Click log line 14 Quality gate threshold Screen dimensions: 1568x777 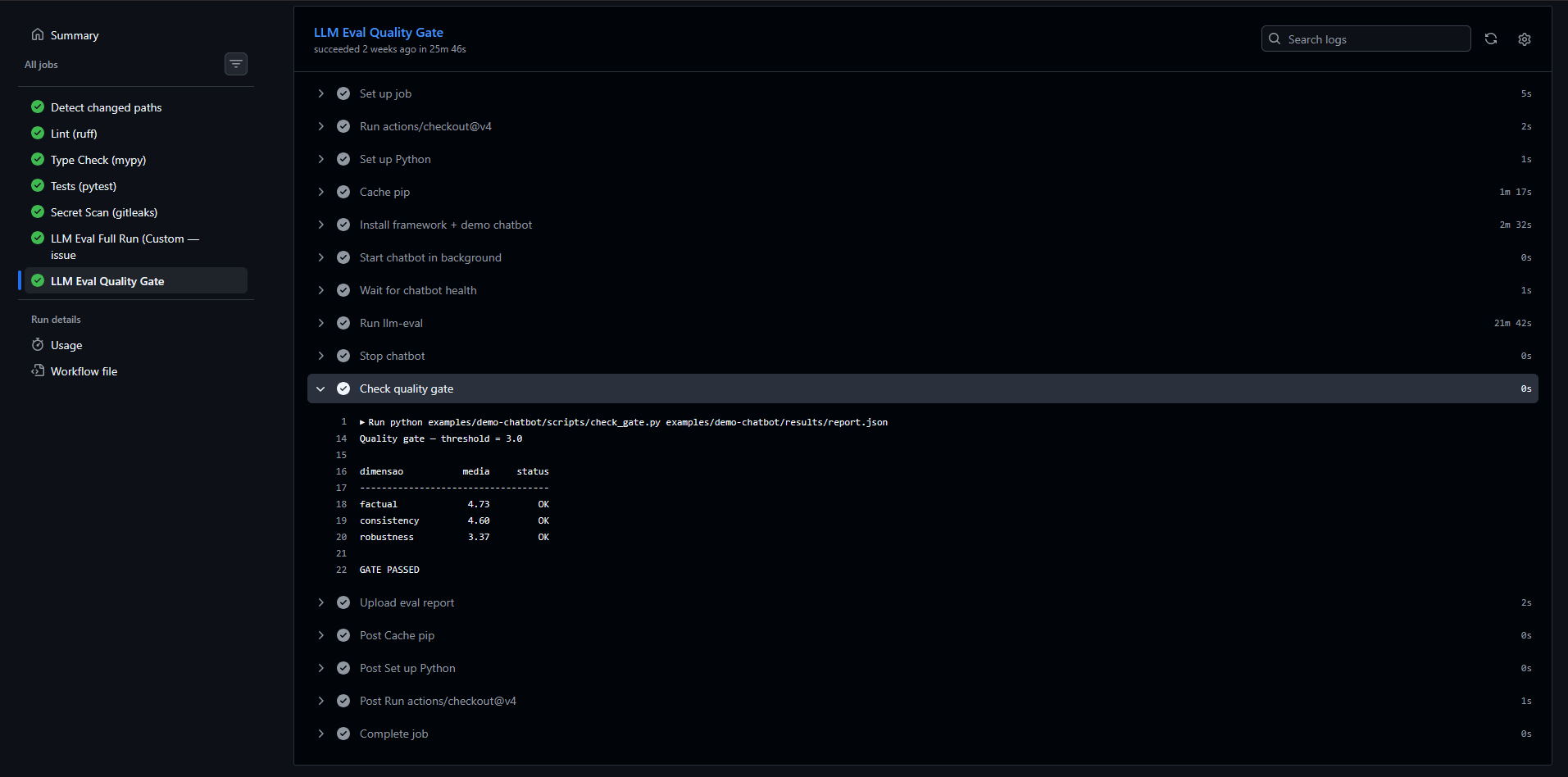point(441,438)
